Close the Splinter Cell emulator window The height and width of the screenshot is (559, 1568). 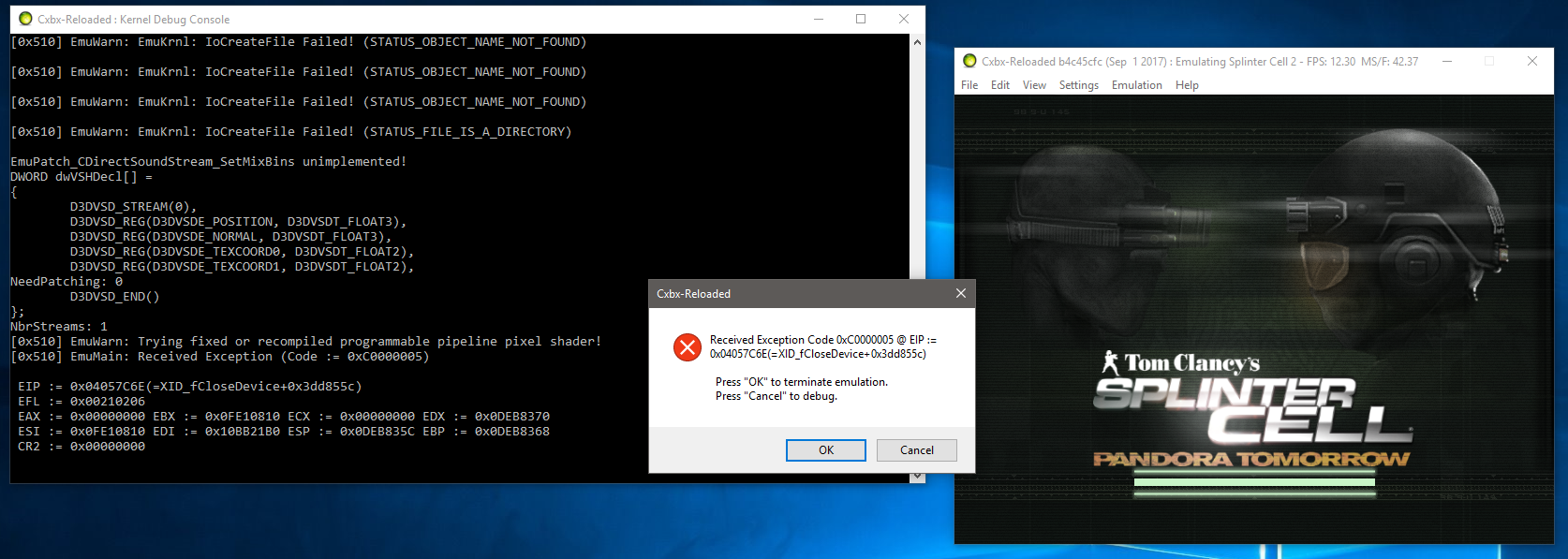coord(1532,61)
